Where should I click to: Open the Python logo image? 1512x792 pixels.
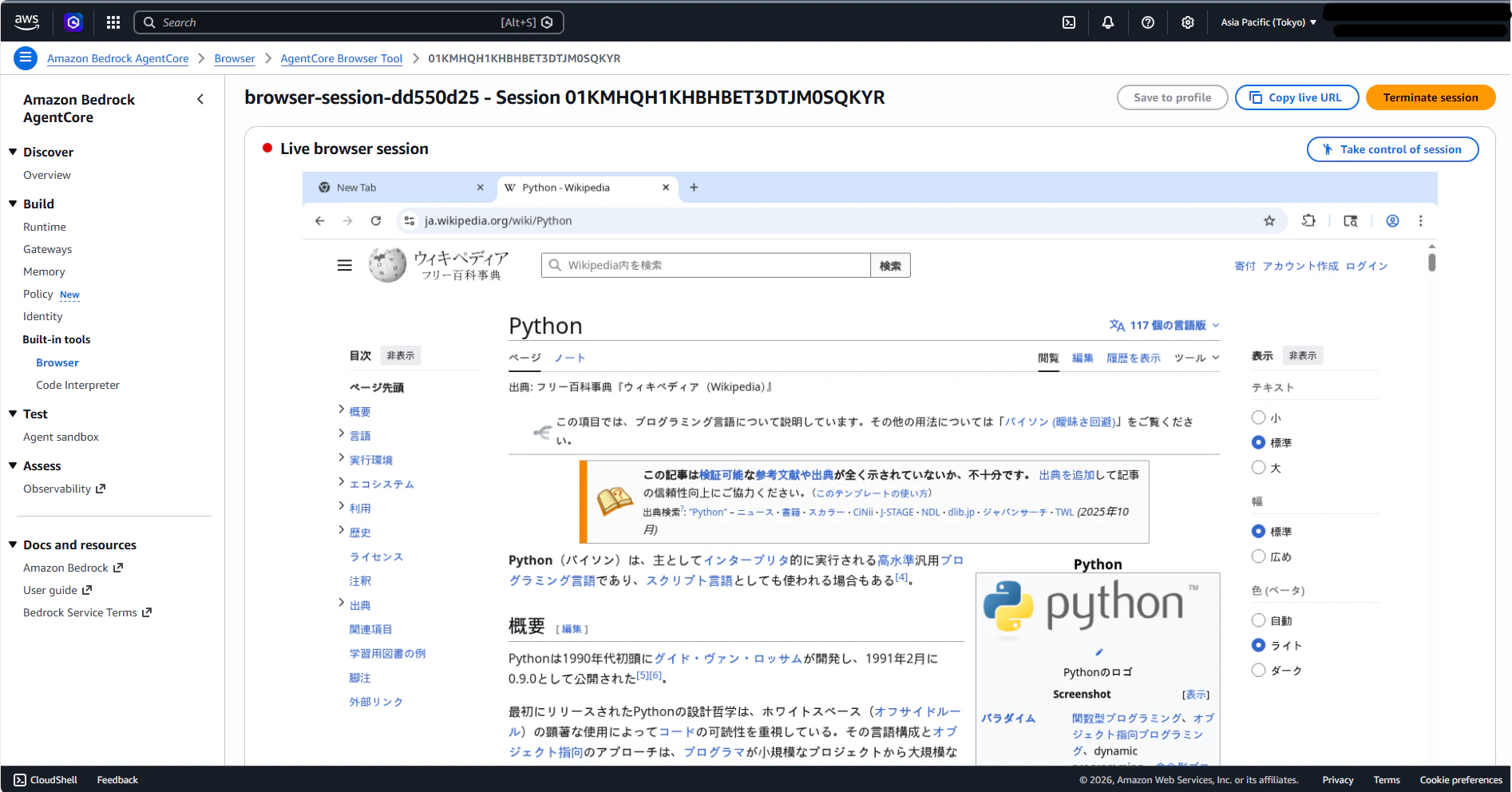(x=1090, y=608)
